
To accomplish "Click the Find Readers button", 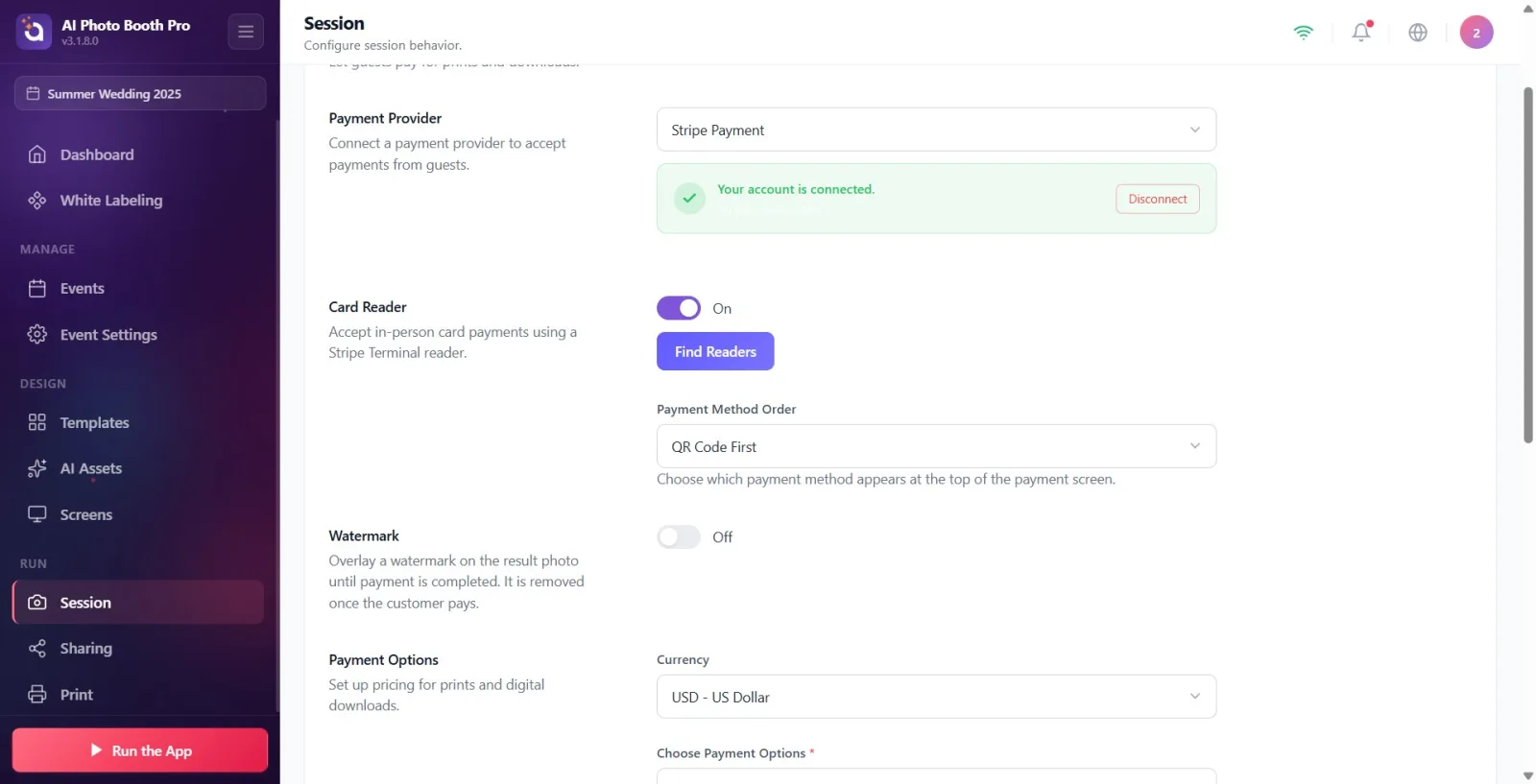I will [715, 351].
